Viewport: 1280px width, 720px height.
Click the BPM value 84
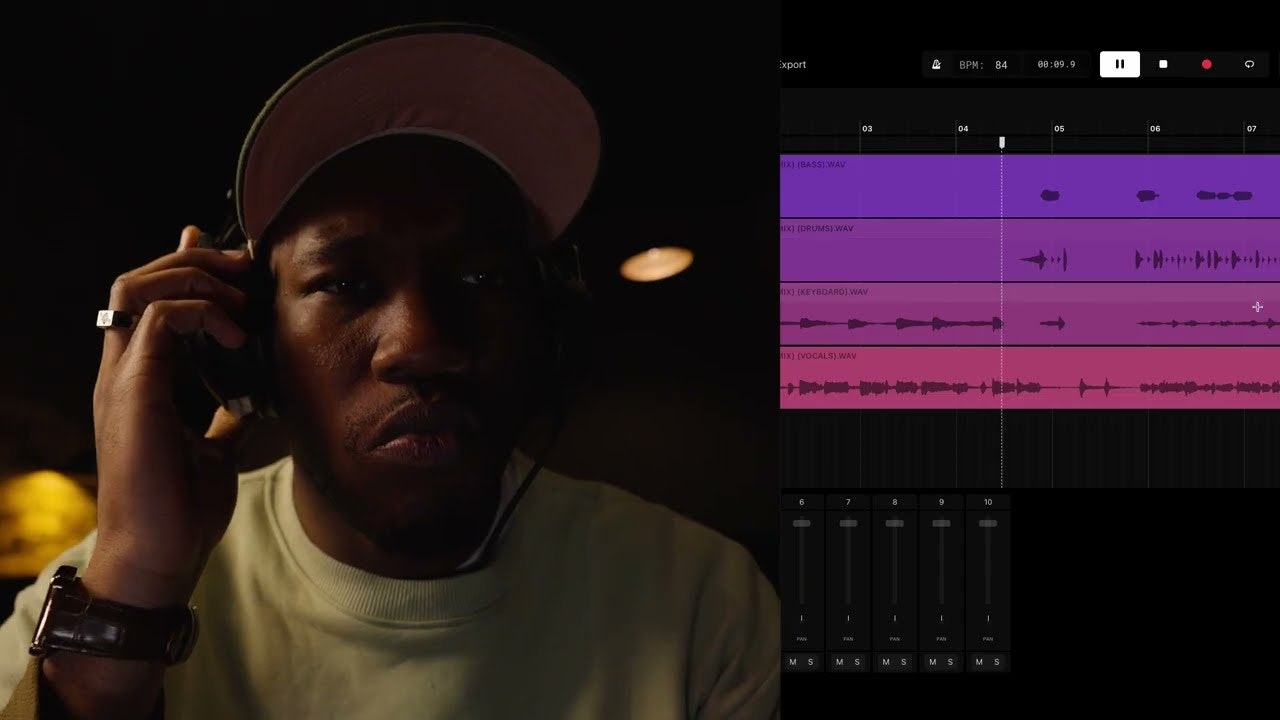coord(1001,65)
